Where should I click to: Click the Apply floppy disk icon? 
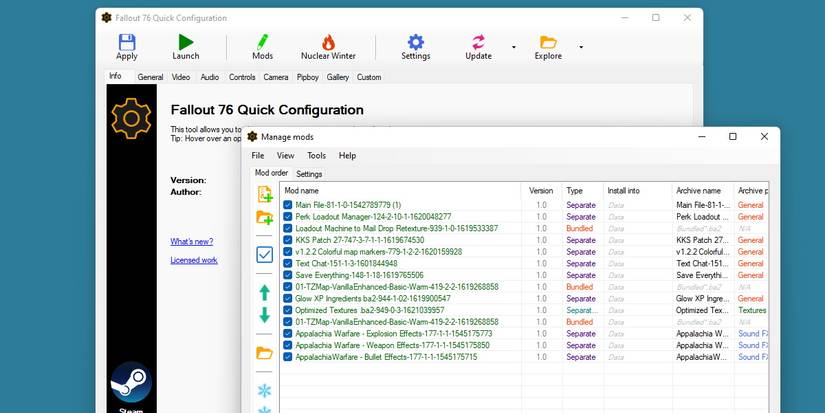tap(127, 42)
